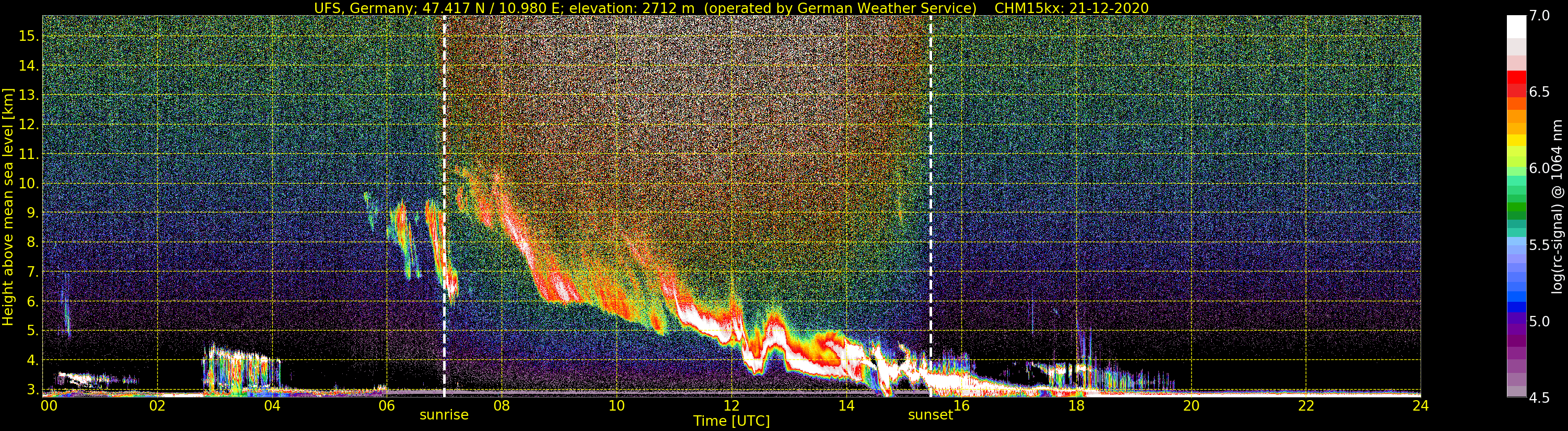The height and width of the screenshot is (431, 1568).
Task: Click time tick label '04'
Action: (x=272, y=405)
